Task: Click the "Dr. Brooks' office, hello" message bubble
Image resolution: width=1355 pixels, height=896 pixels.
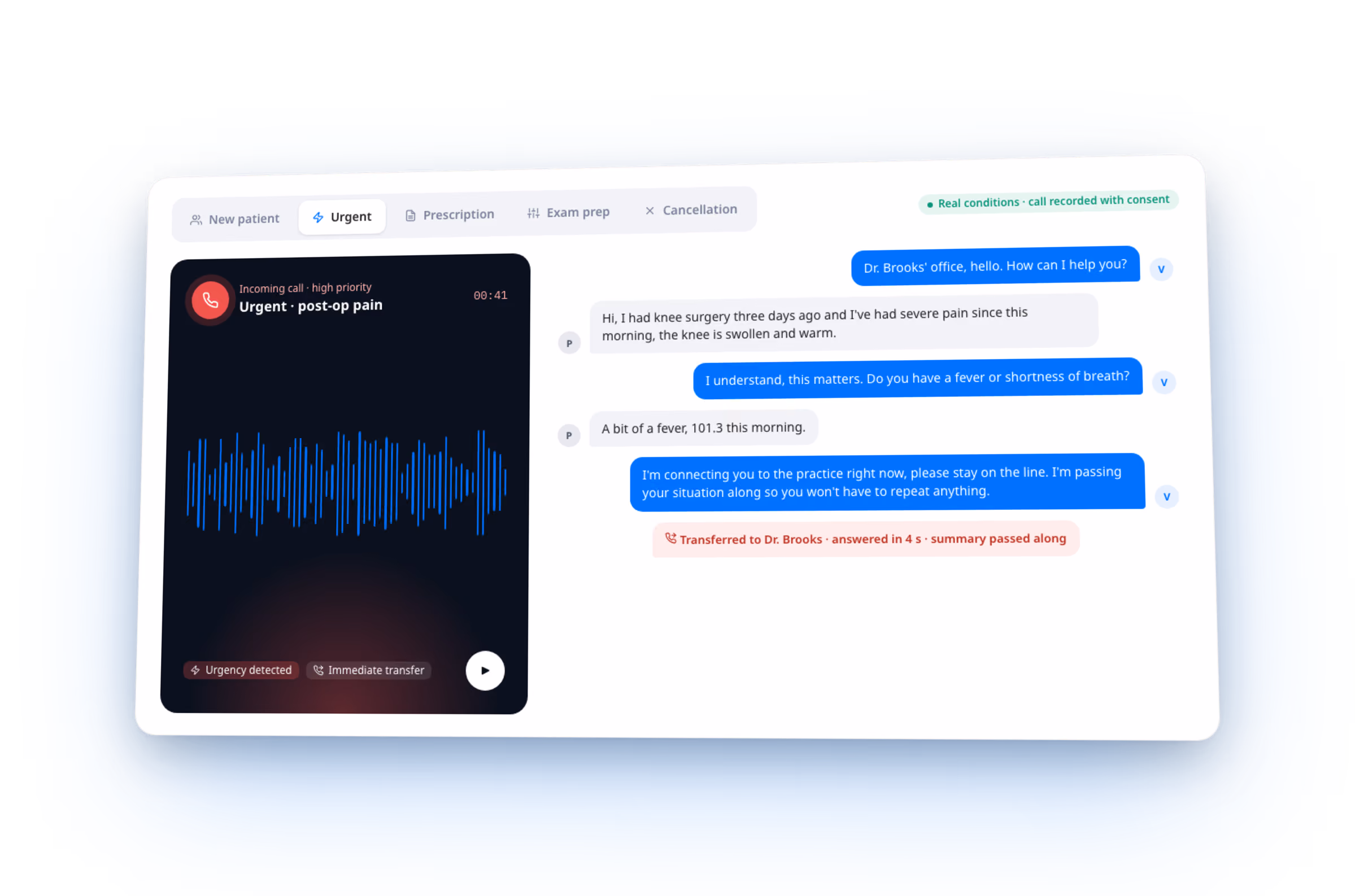Action: (x=995, y=266)
